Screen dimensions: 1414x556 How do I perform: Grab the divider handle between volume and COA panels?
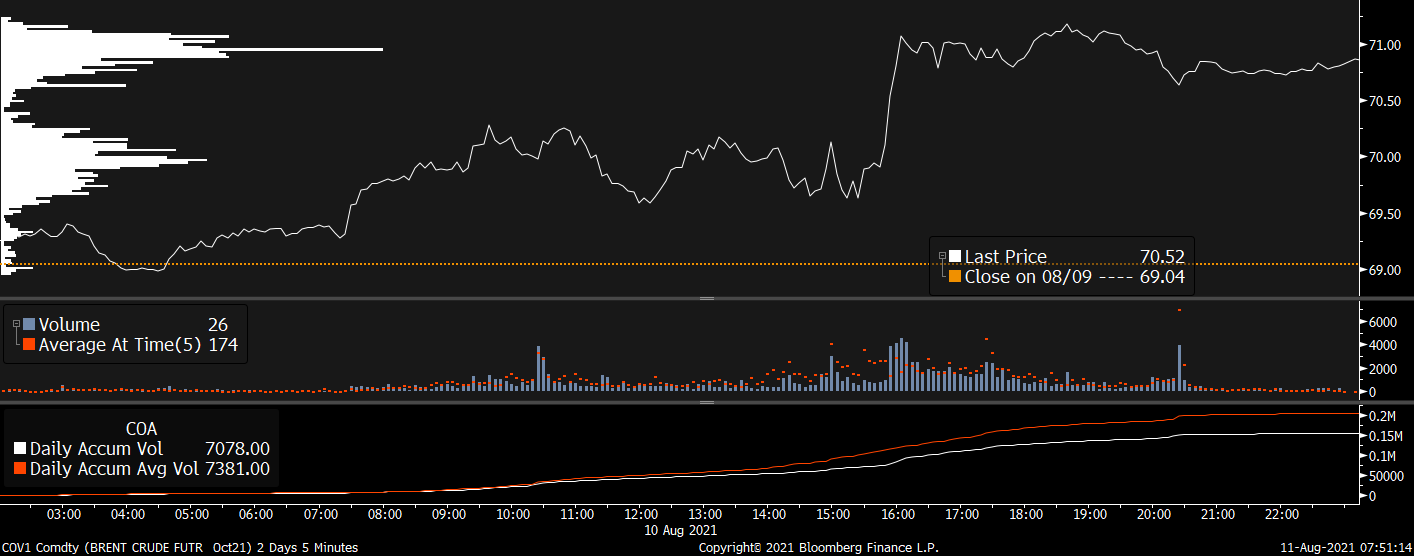pos(707,402)
